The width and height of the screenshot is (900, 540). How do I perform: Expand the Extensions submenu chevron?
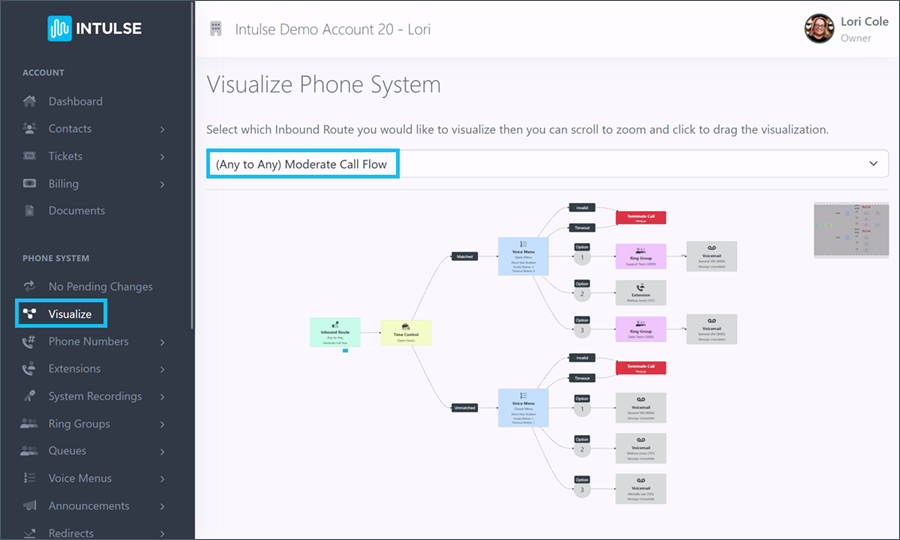coord(162,369)
